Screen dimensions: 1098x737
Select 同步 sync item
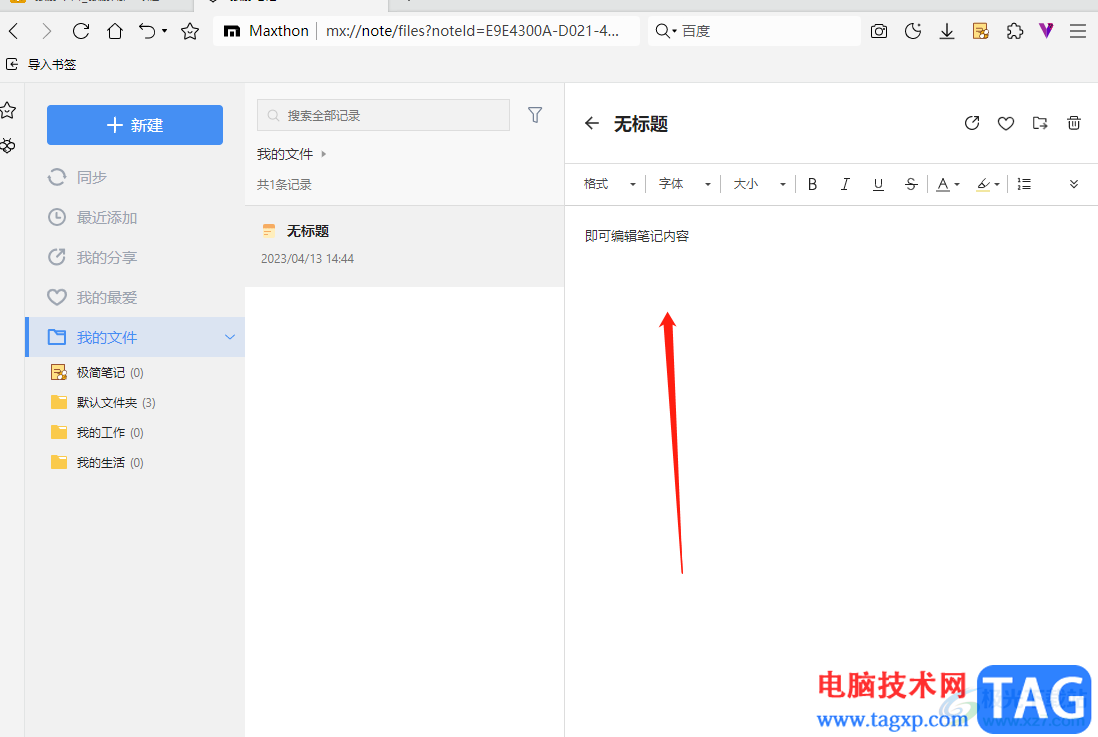(x=135, y=177)
